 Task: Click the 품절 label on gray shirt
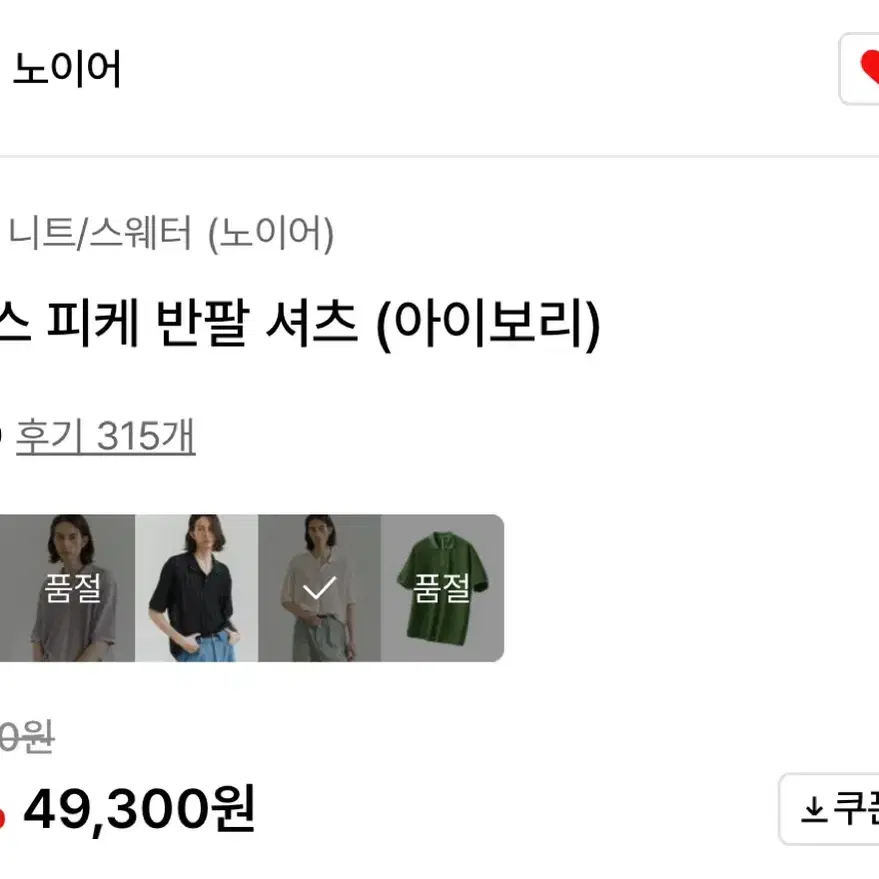(73, 588)
